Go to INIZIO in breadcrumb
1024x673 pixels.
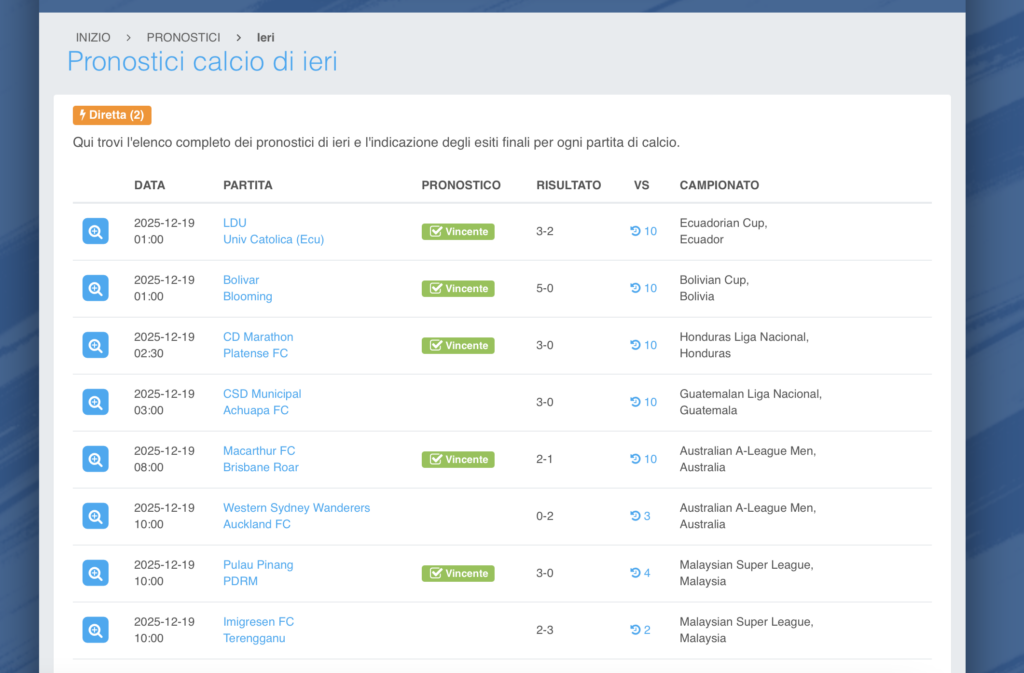tap(93, 38)
